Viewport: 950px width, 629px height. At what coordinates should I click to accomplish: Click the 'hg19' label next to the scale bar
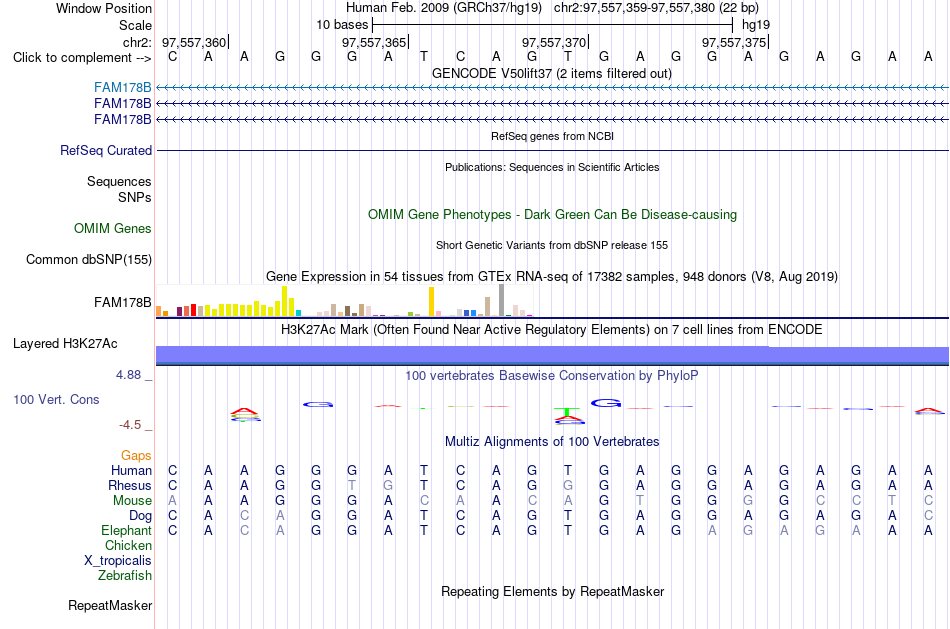[756, 25]
